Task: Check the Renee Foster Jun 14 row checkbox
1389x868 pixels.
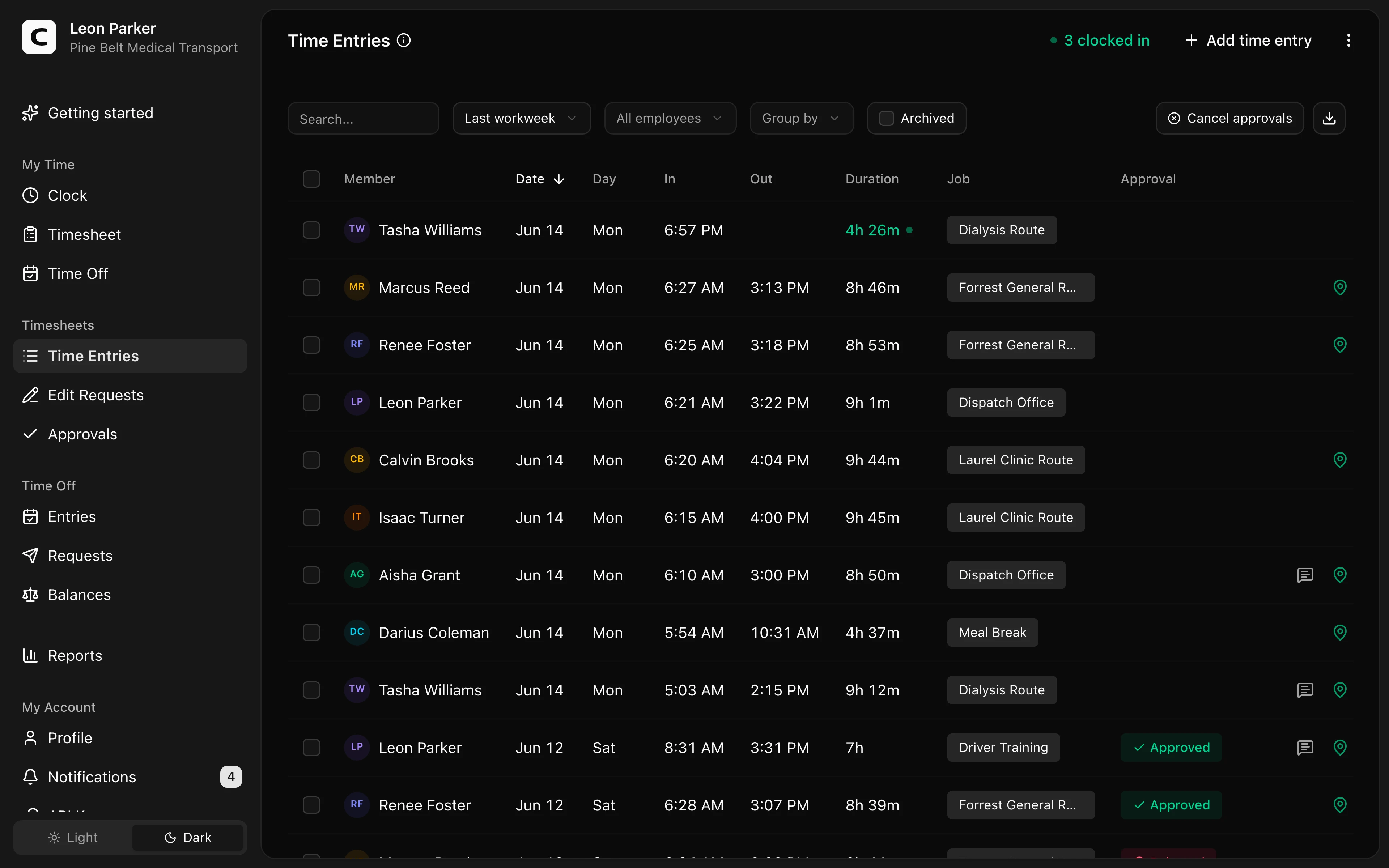Action: [311, 345]
